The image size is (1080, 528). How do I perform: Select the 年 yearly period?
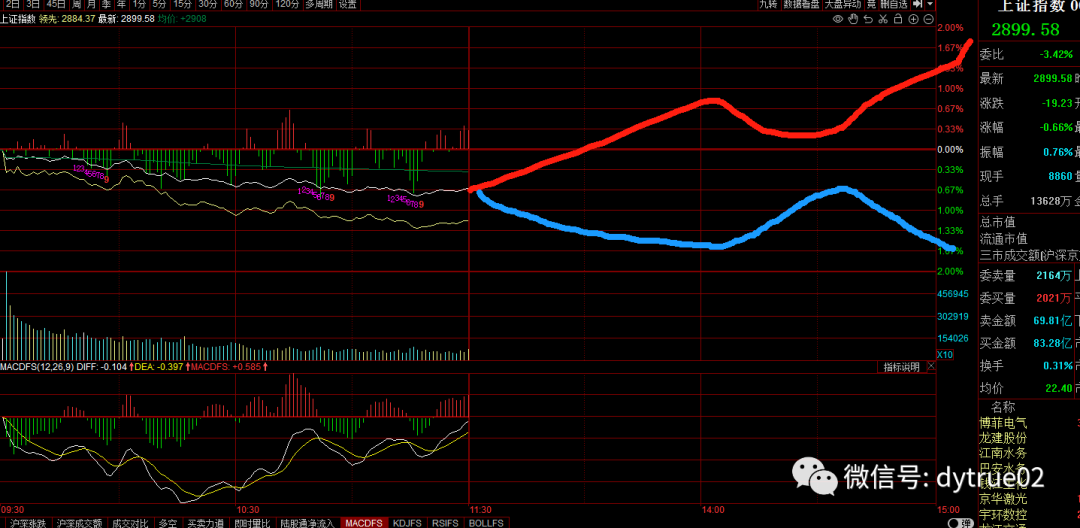tap(121, 4)
